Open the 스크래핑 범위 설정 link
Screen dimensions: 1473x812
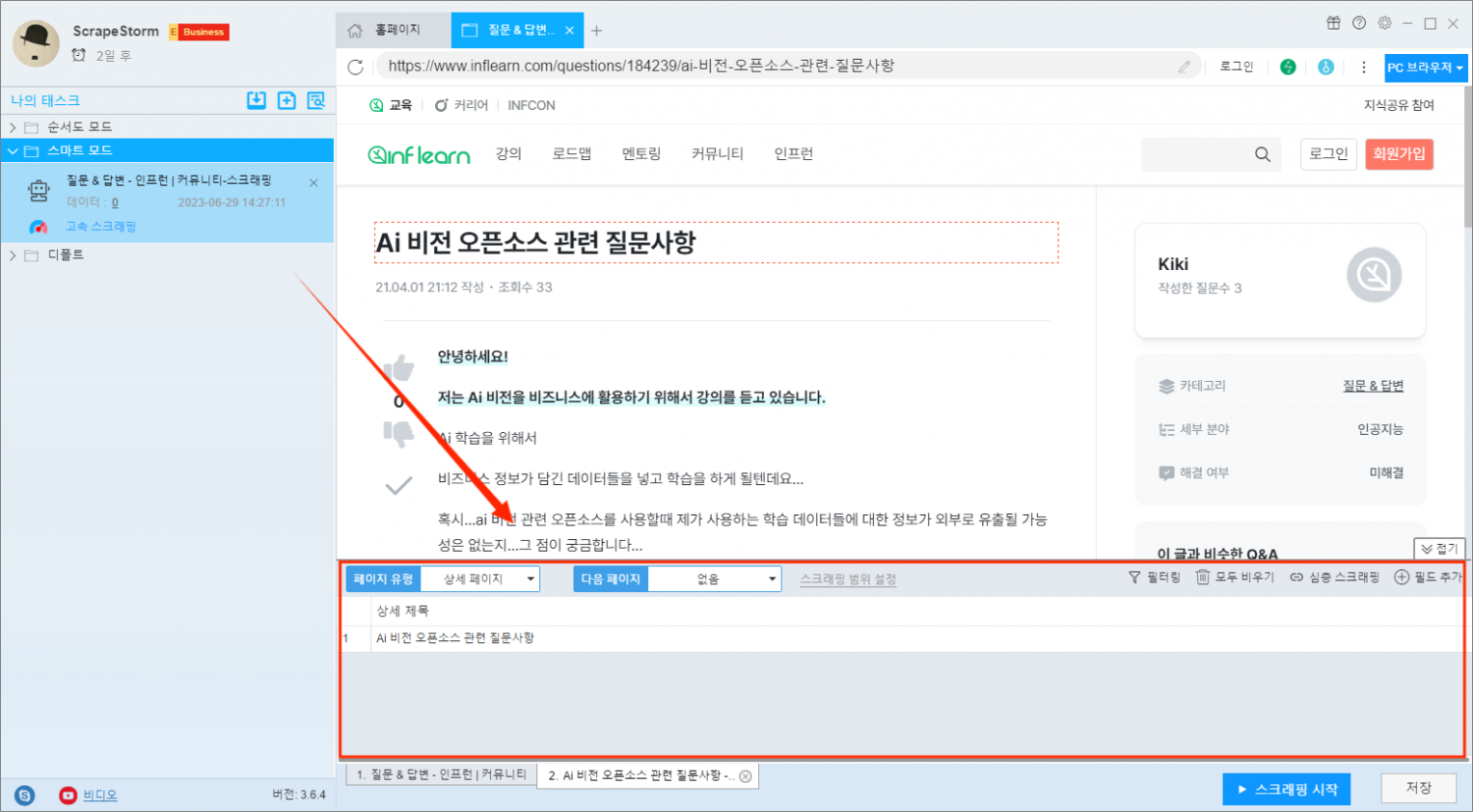848,579
